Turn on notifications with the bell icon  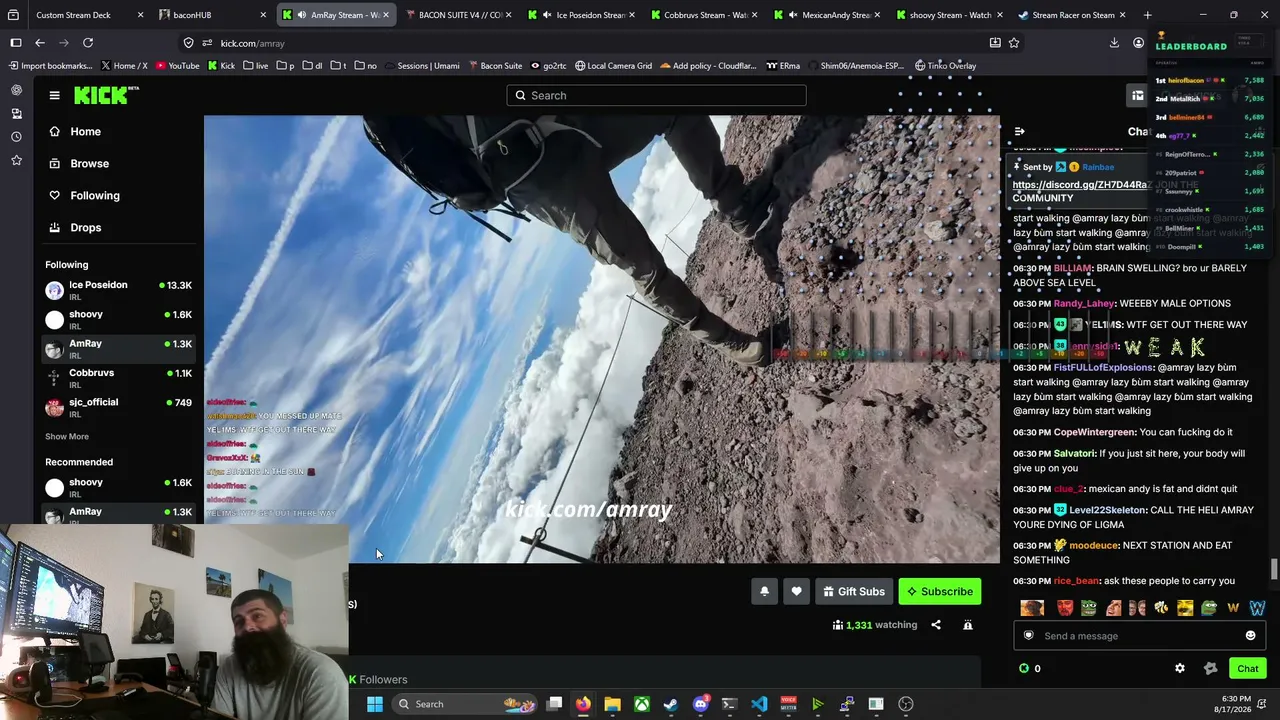[764, 591]
